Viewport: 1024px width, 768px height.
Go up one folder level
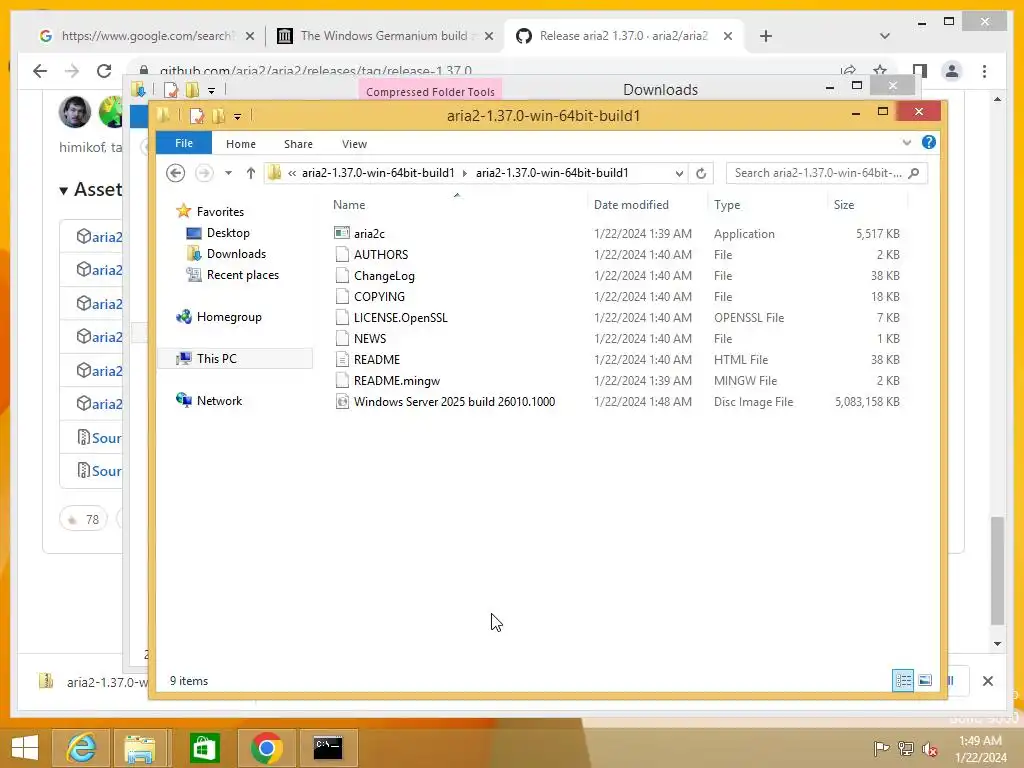tap(251, 173)
